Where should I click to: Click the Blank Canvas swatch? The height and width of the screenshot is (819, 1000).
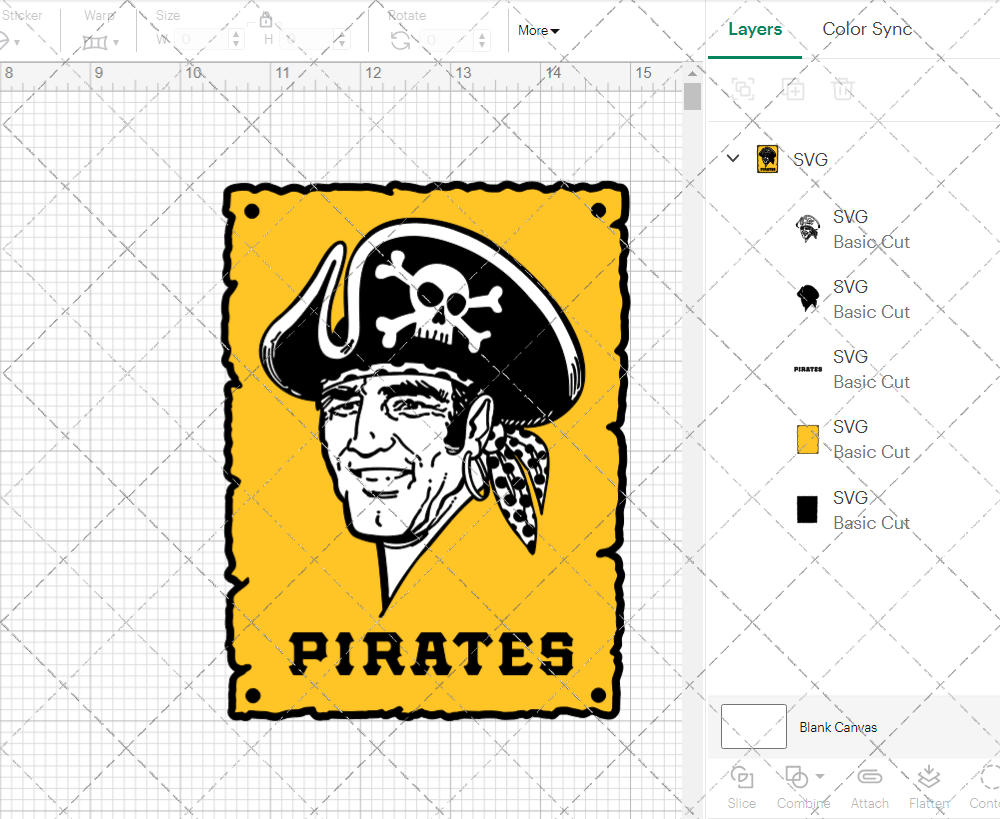click(x=754, y=727)
